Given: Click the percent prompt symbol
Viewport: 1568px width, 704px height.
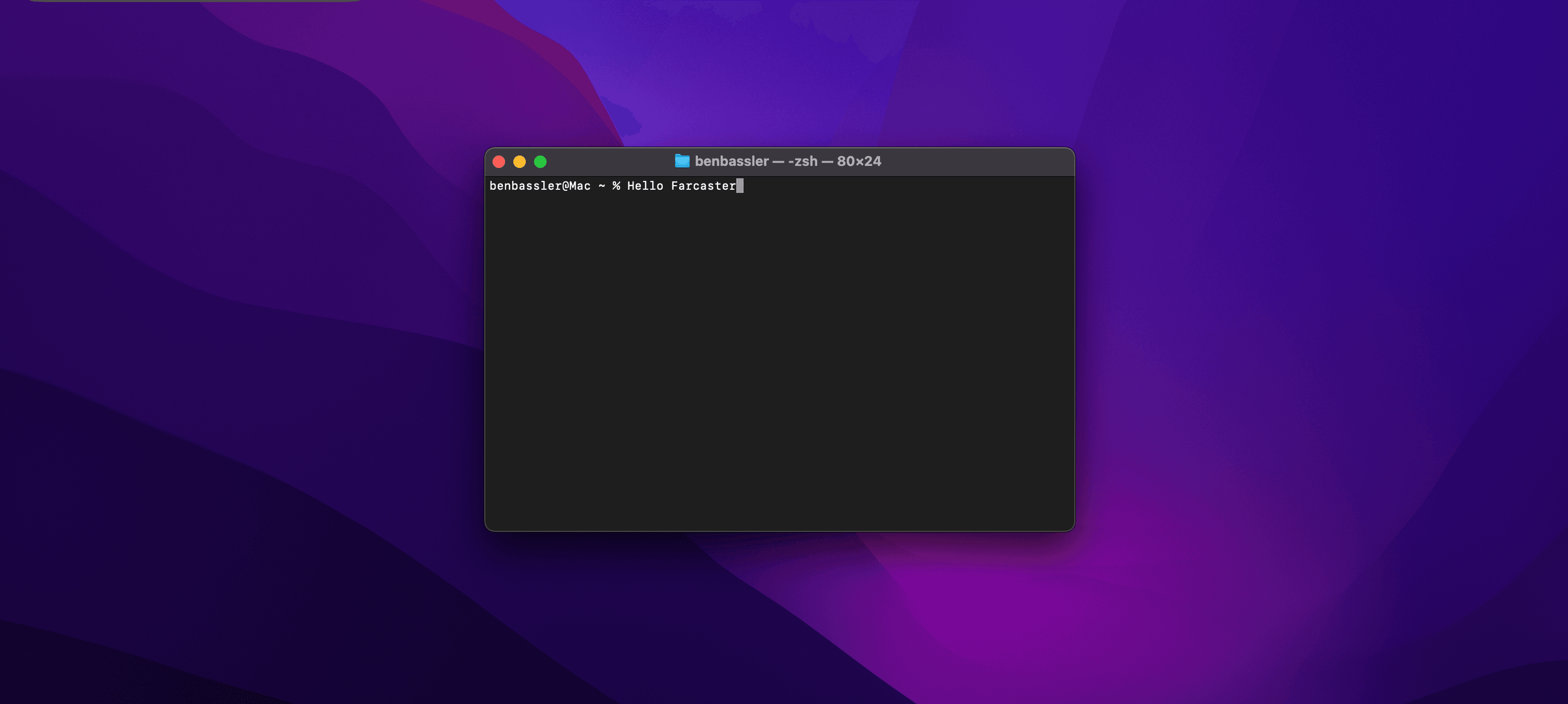Looking at the screenshot, I should [x=616, y=186].
